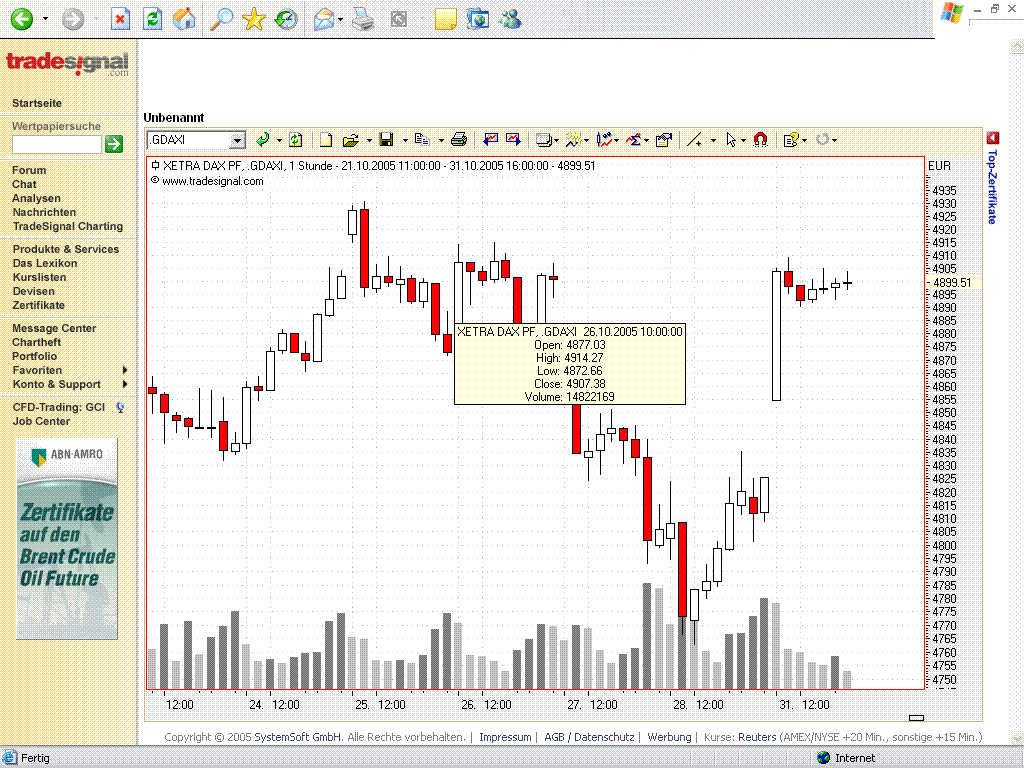1024x768 pixels.
Task: Click the ABN-AMRO Zertifikate banner ad
Action: [67, 538]
